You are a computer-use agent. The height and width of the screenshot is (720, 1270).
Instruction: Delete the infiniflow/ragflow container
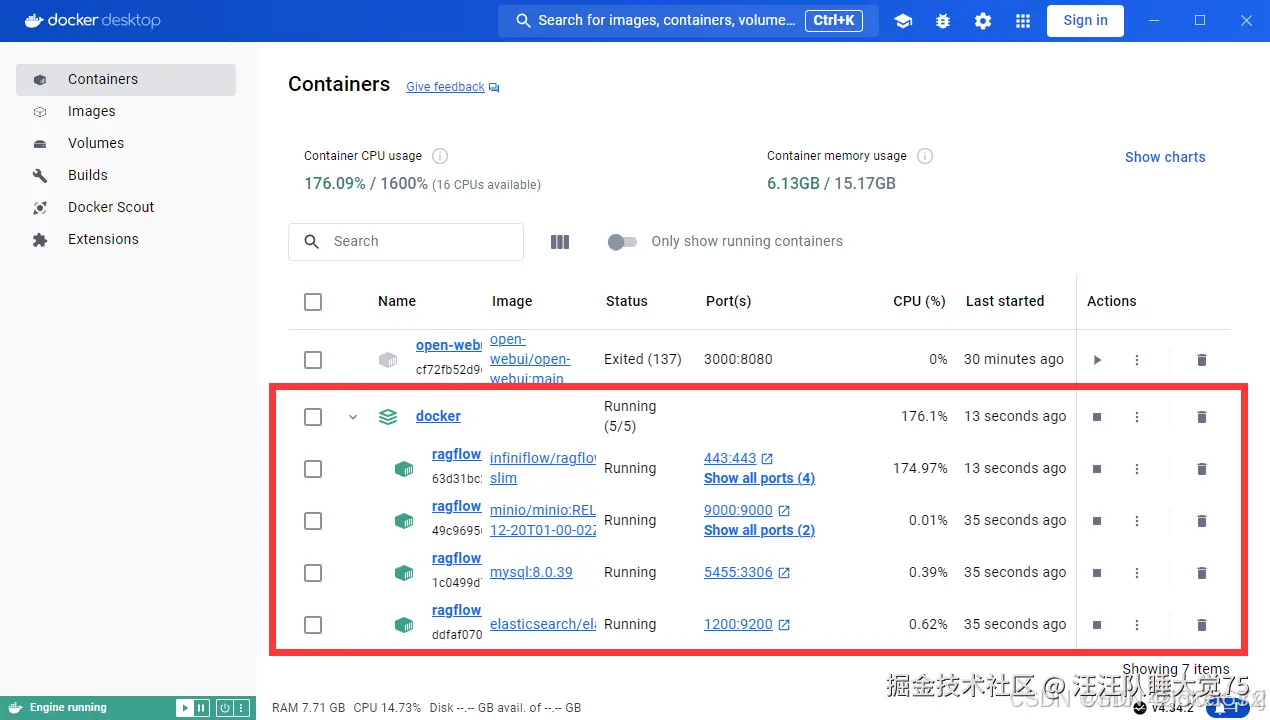coord(1202,469)
